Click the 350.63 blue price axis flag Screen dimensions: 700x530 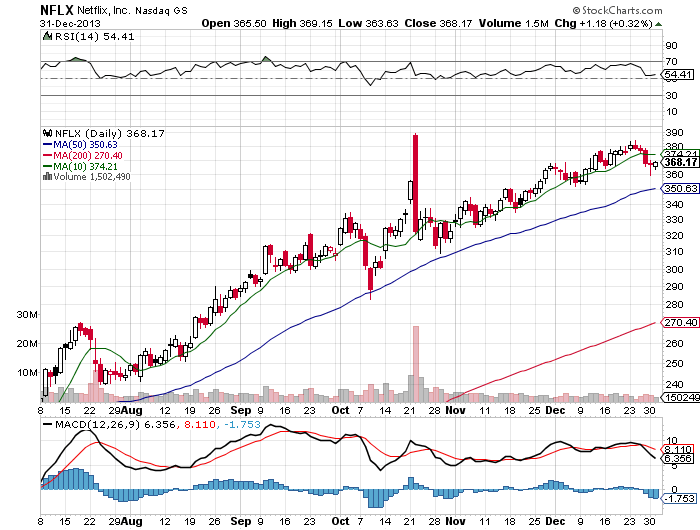click(x=680, y=188)
